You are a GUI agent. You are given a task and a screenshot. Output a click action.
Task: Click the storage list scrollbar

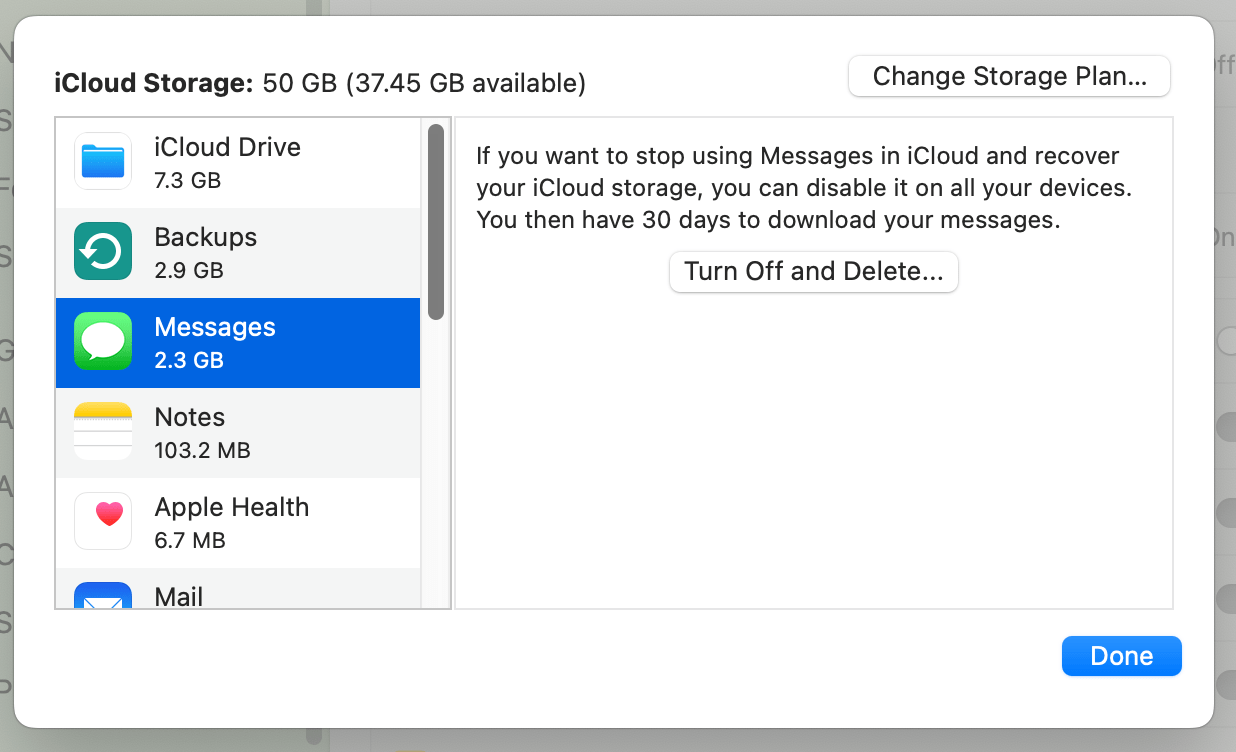pyautogui.click(x=436, y=222)
